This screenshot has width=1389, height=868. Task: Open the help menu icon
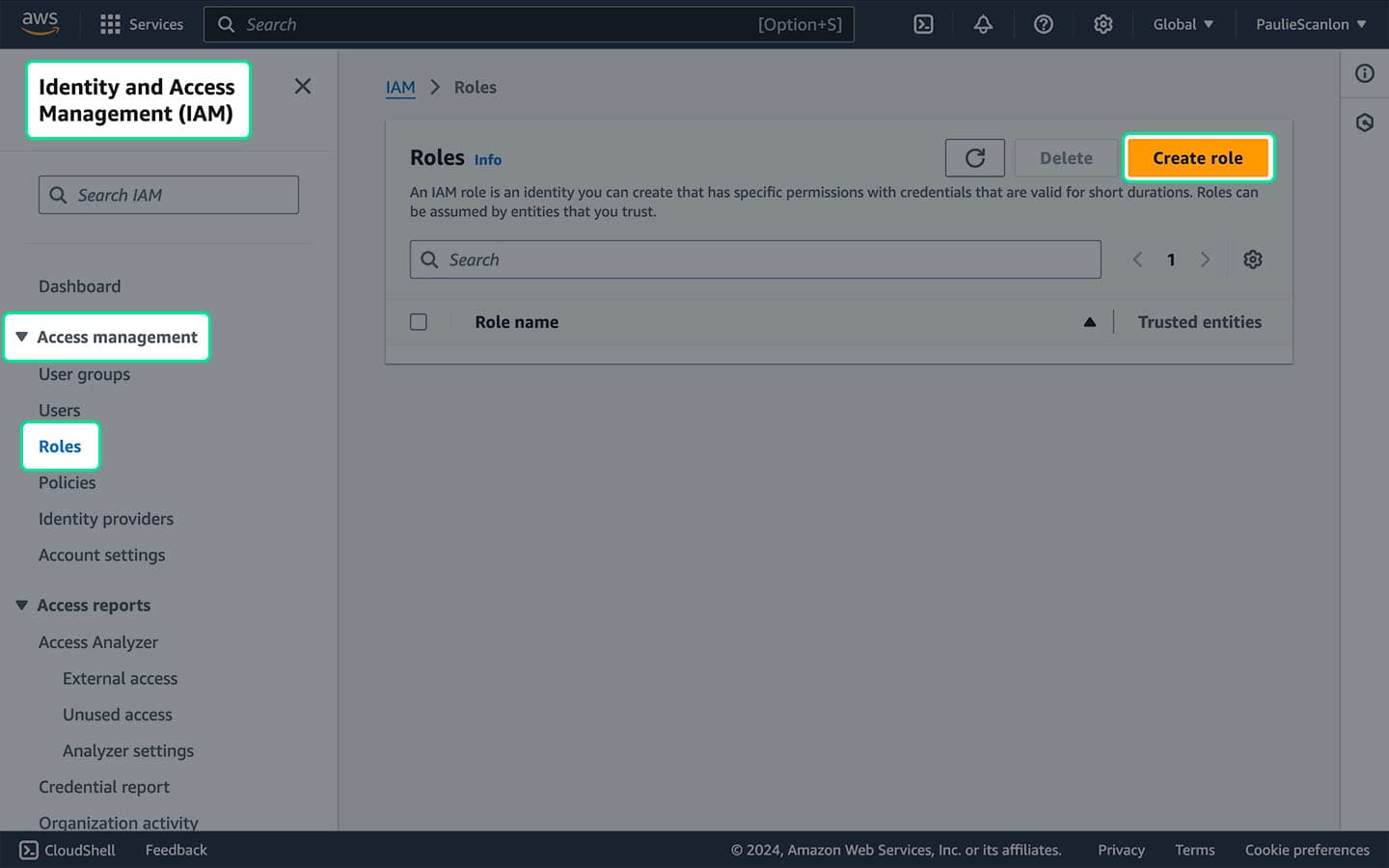[x=1043, y=24]
